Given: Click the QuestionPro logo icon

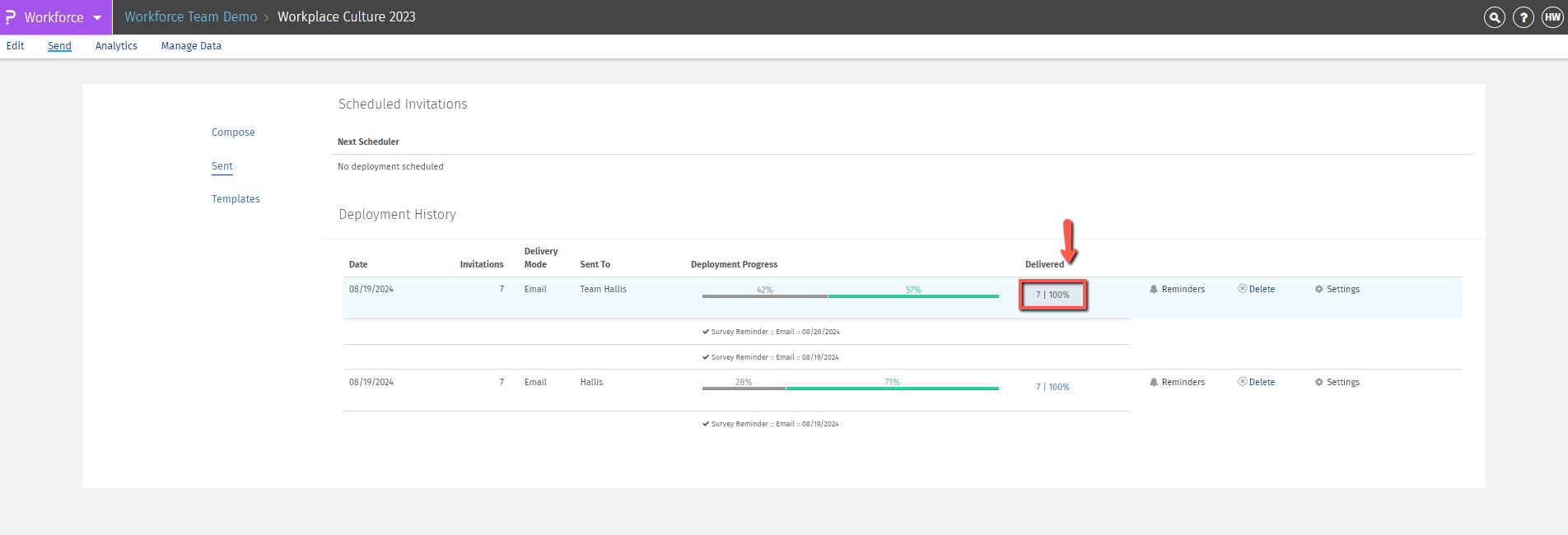Looking at the screenshot, I should point(11,17).
